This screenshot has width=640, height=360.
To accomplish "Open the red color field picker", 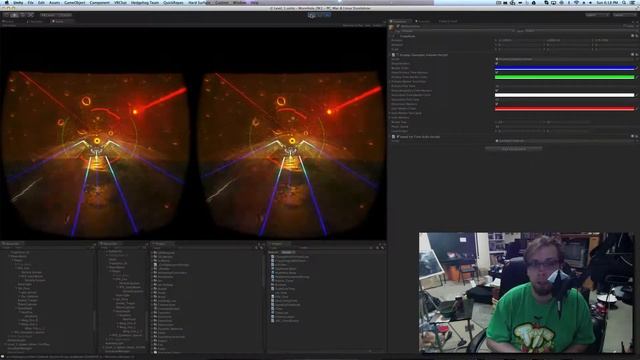I will click(x=564, y=109).
